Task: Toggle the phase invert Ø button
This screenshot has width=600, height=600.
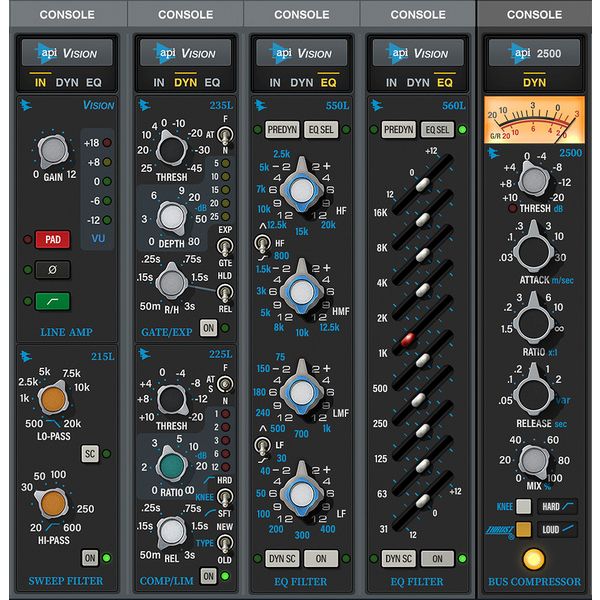Action: tap(53, 270)
